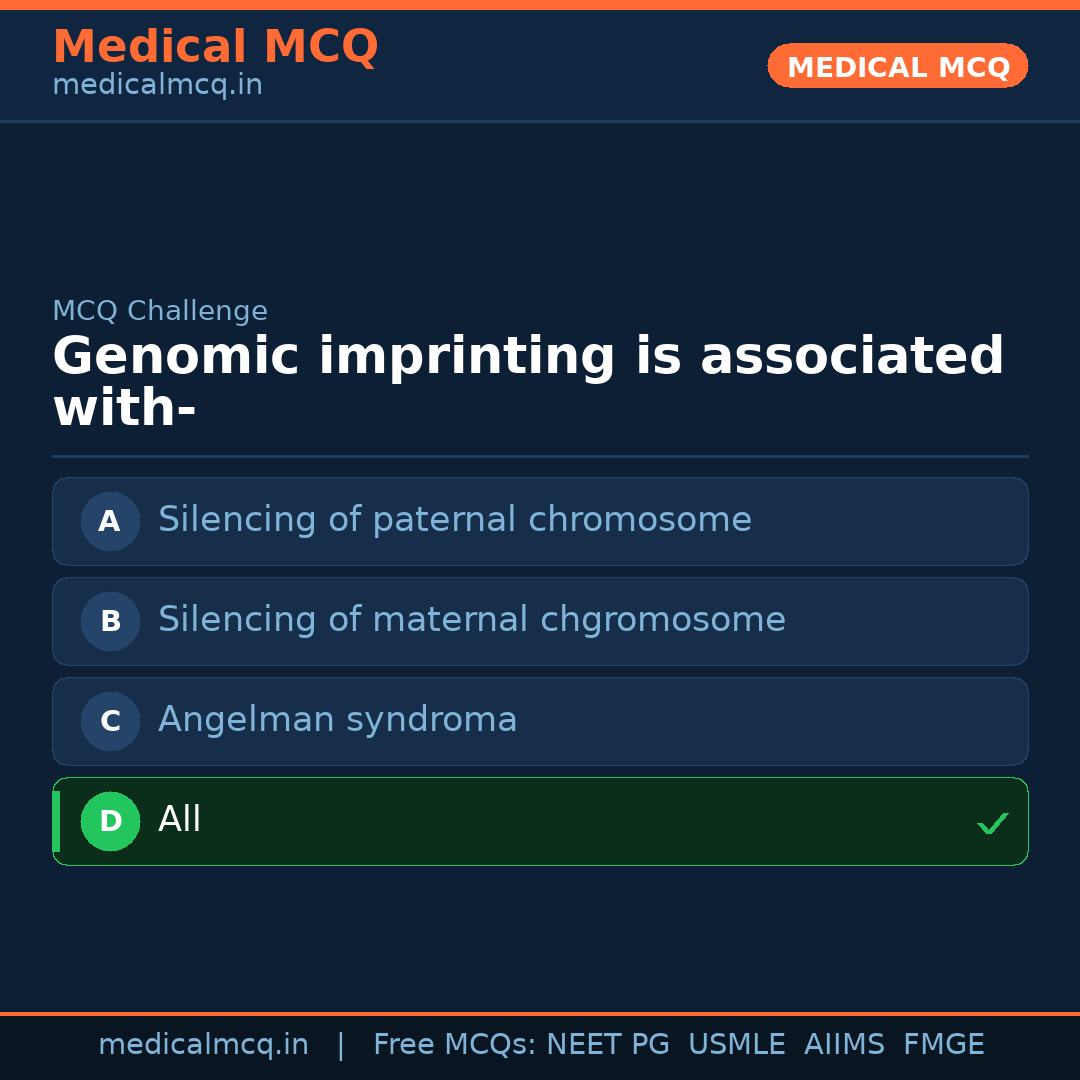Click the letter A circle badge

[x=110, y=521]
